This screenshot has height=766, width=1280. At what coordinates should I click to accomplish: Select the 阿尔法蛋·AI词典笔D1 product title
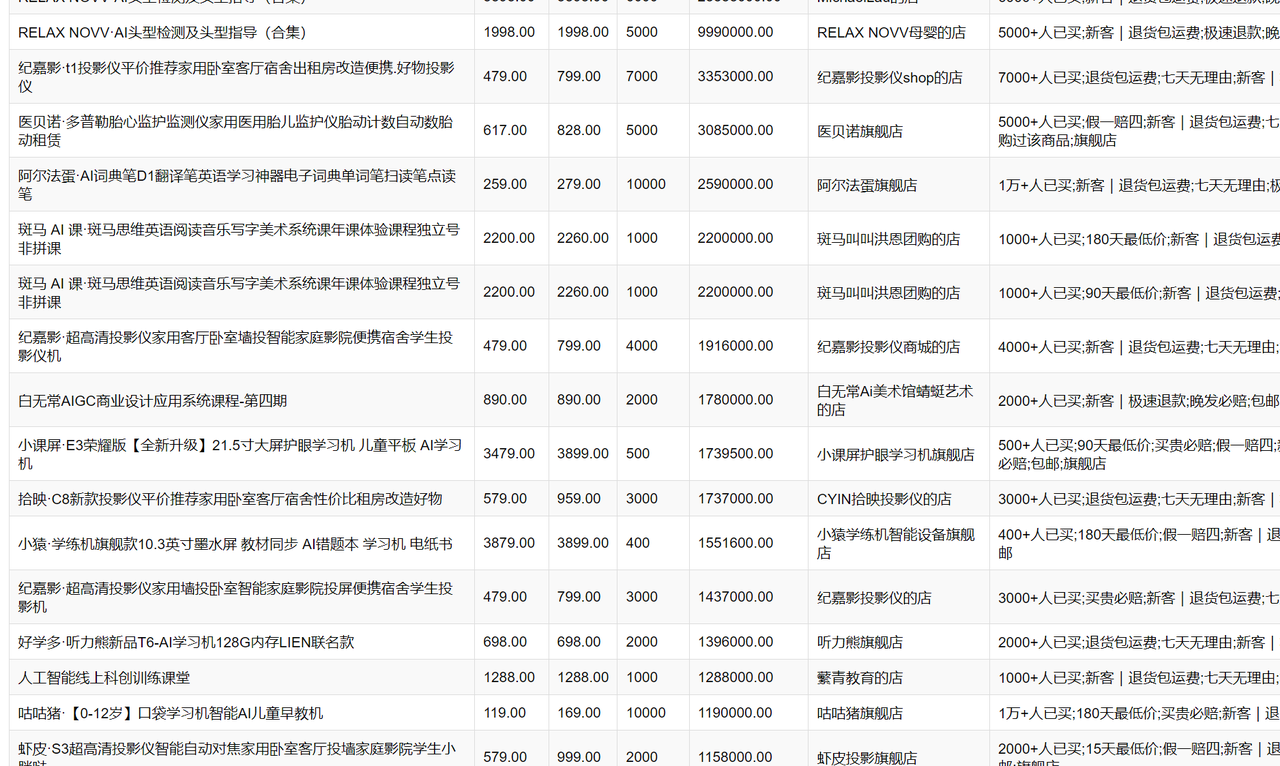click(x=237, y=185)
